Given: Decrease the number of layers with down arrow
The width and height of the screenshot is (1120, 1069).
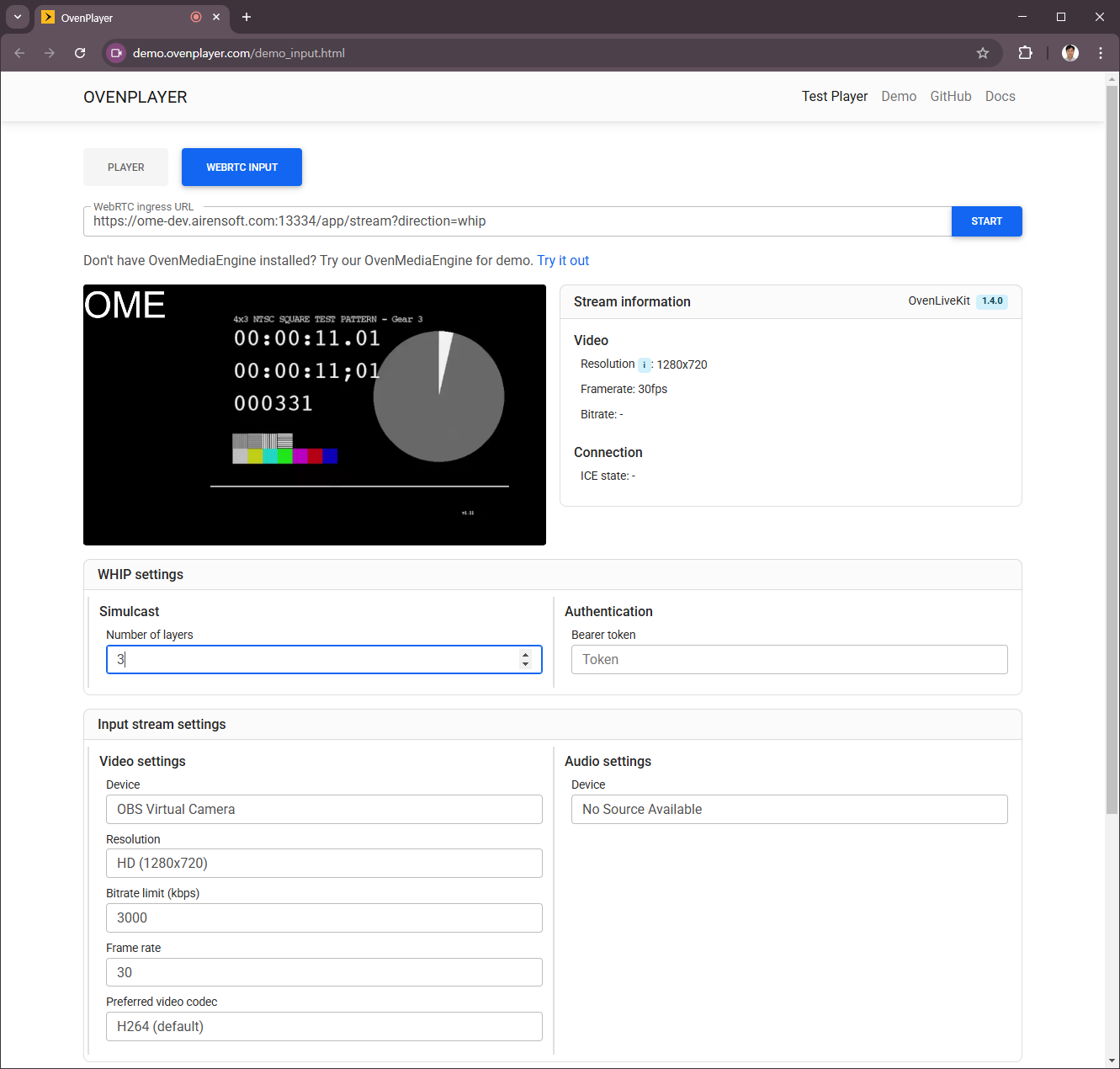Looking at the screenshot, I should click(x=526, y=664).
